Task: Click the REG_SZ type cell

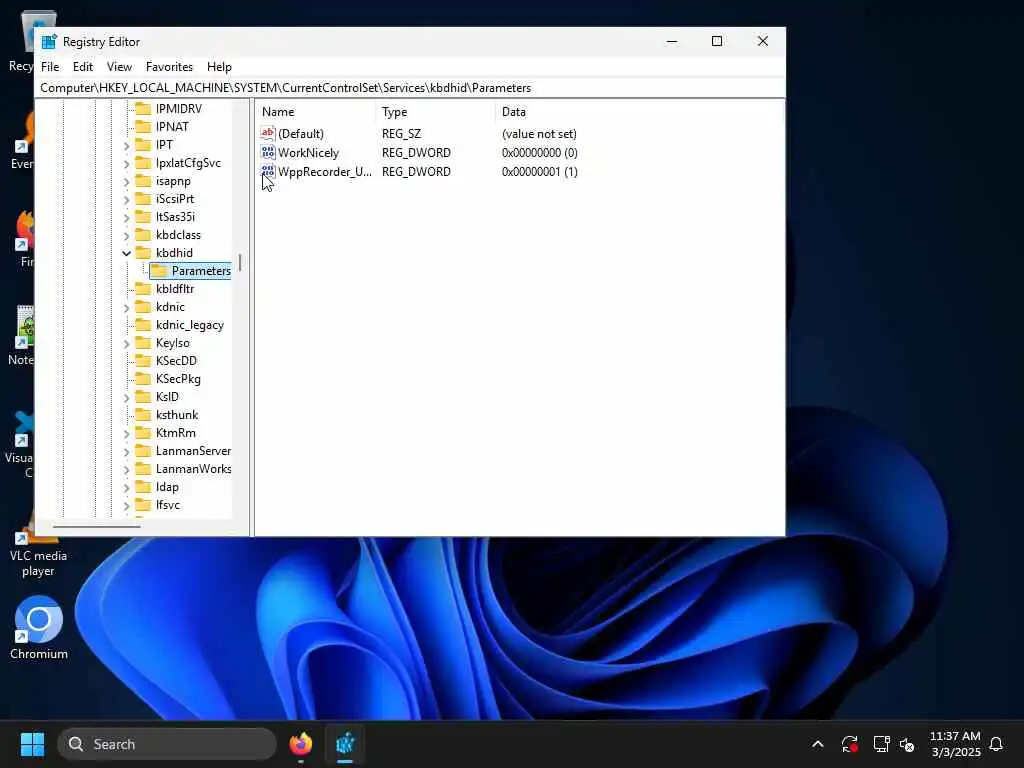Action: (401, 134)
